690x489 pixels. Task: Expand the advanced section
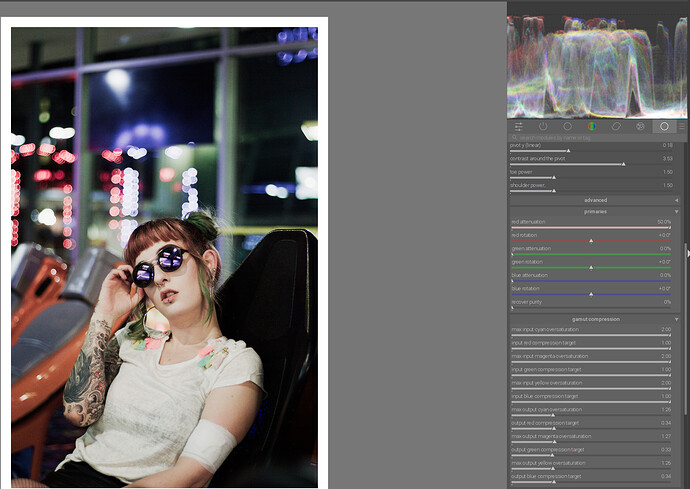click(x=595, y=200)
